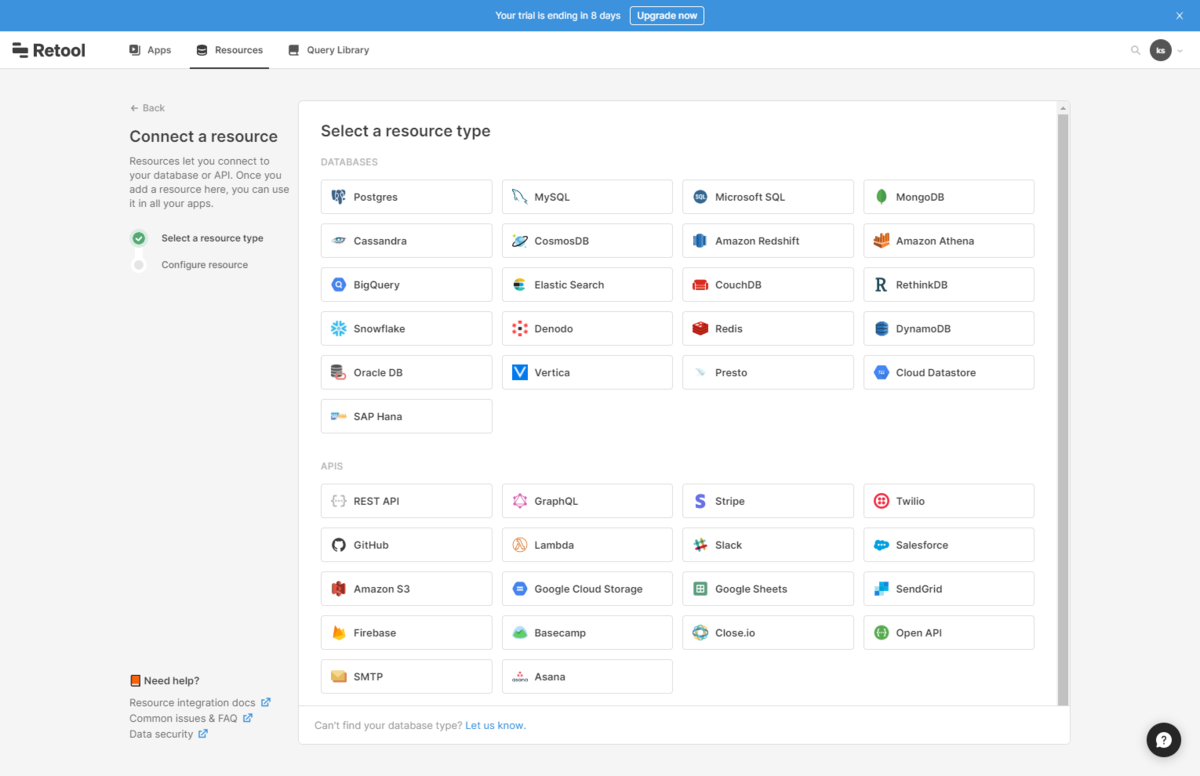Click the Postgres elephant icon
Image resolution: width=1200 pixels, height=776 pixels.
(339, 197)
